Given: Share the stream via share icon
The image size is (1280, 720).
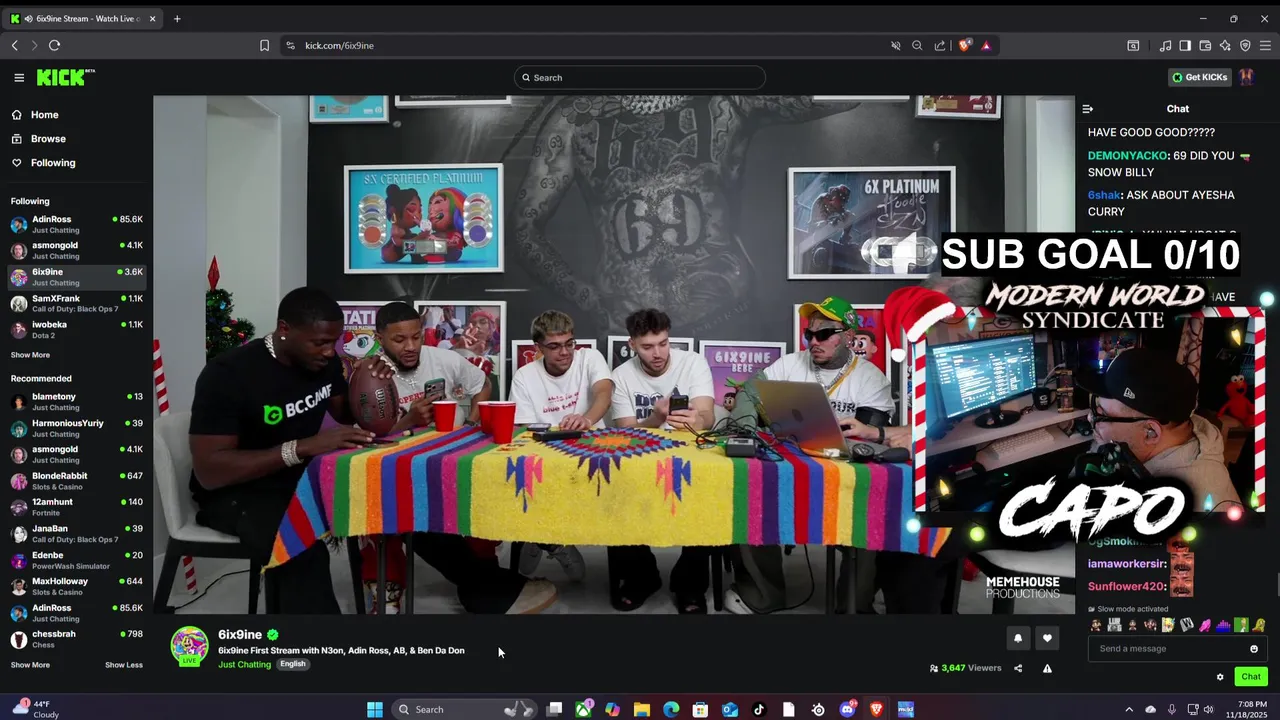Looking at the screenshot, I should 1018,668.
